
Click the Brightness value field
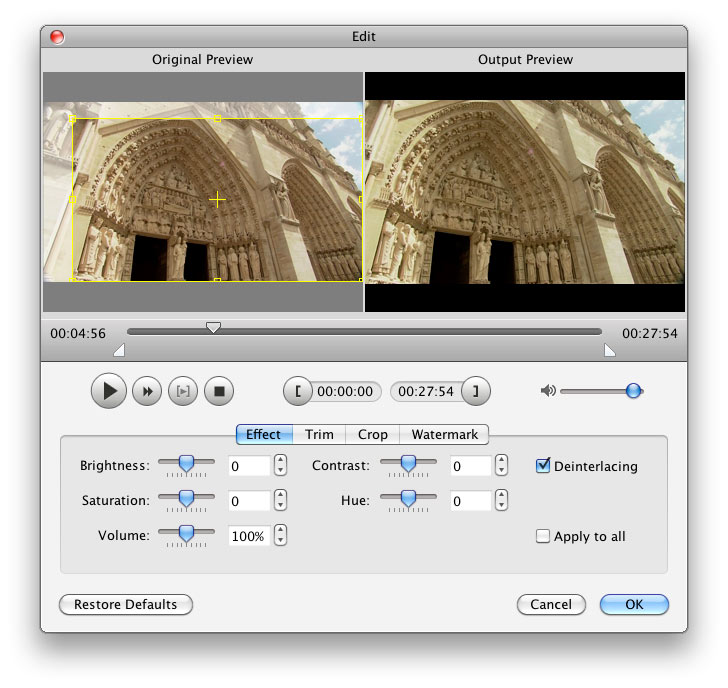click(249, 466)
